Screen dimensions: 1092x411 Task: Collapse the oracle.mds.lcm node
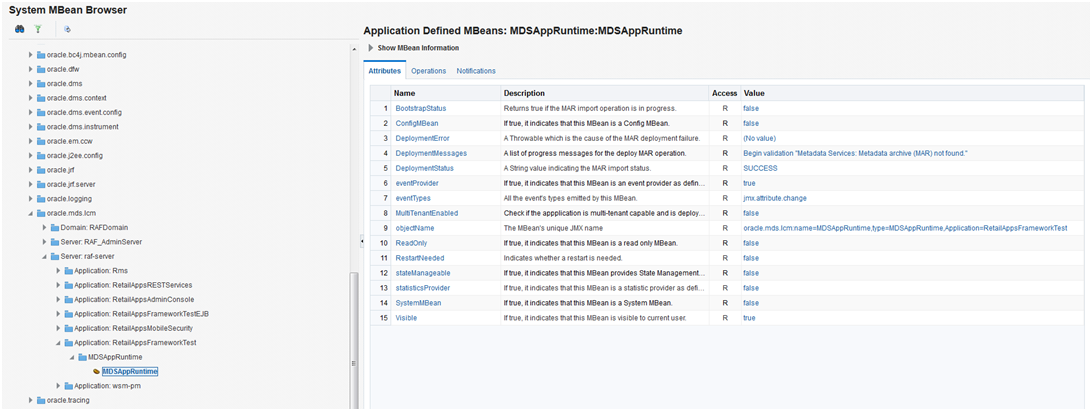coord(30,213)
